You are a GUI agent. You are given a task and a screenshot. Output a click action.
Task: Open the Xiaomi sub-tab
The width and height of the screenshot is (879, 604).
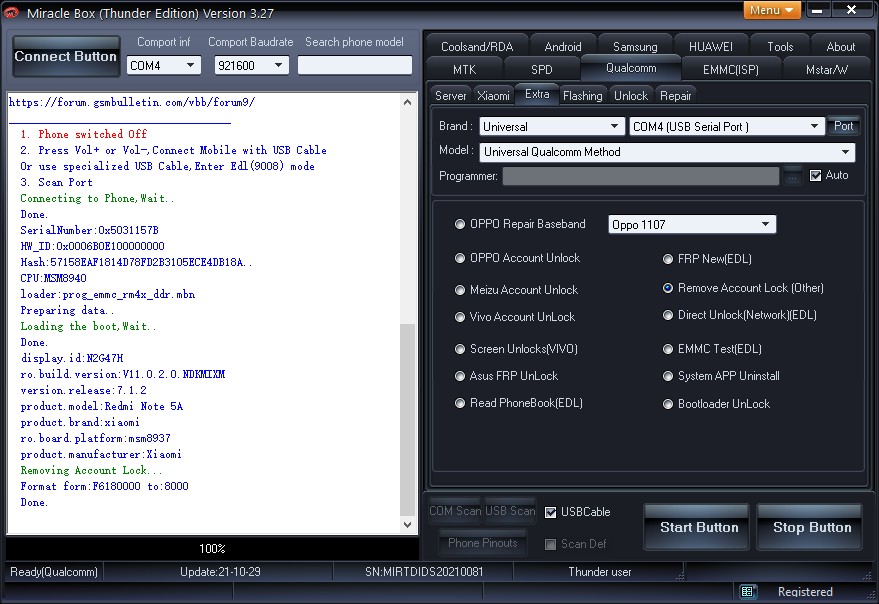(493, 96)
